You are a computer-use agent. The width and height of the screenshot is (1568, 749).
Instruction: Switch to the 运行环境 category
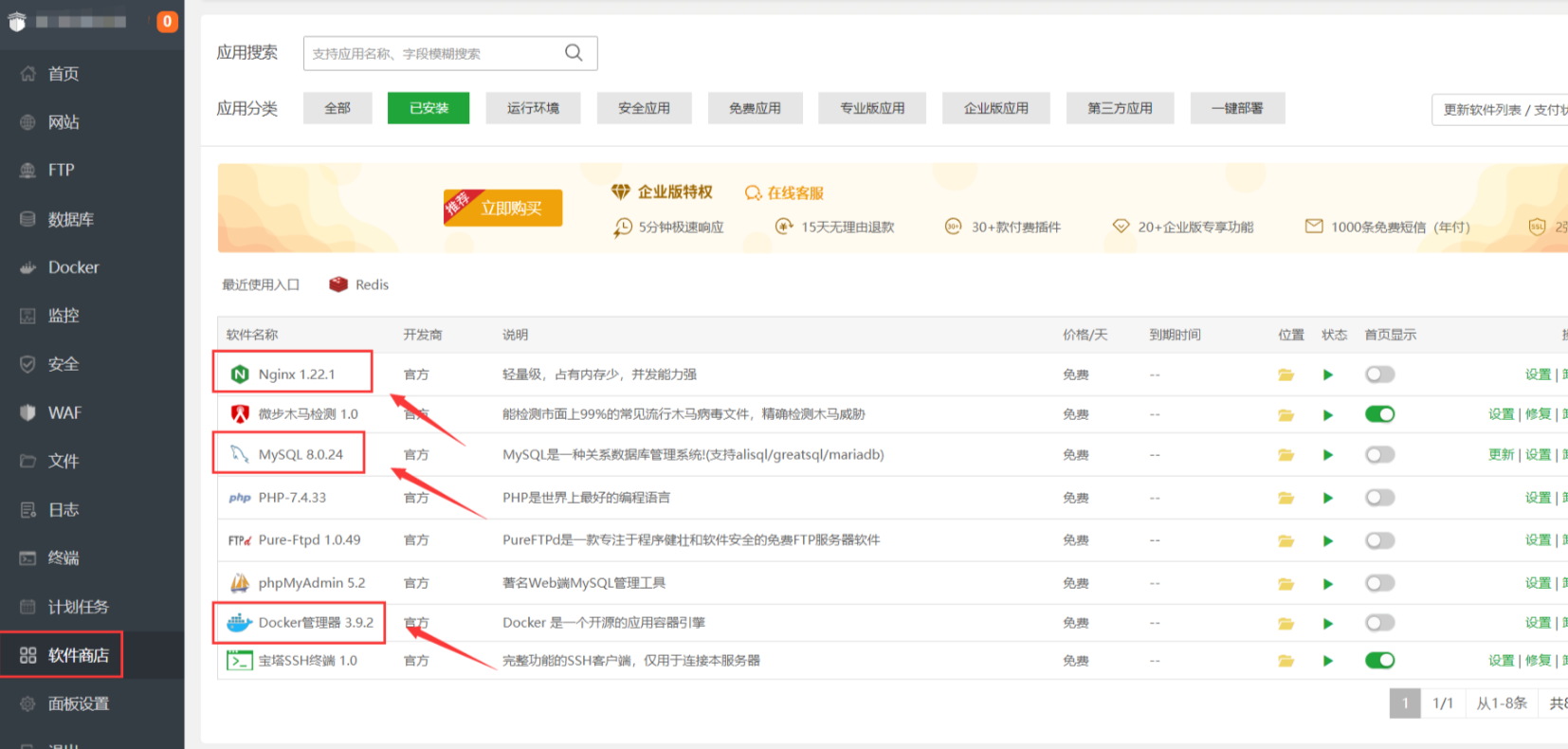tap(533, 108)
